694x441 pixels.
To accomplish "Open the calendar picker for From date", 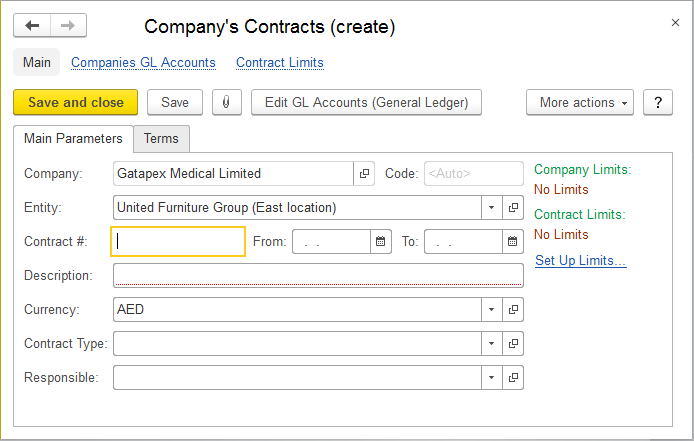I will point(380,242).
